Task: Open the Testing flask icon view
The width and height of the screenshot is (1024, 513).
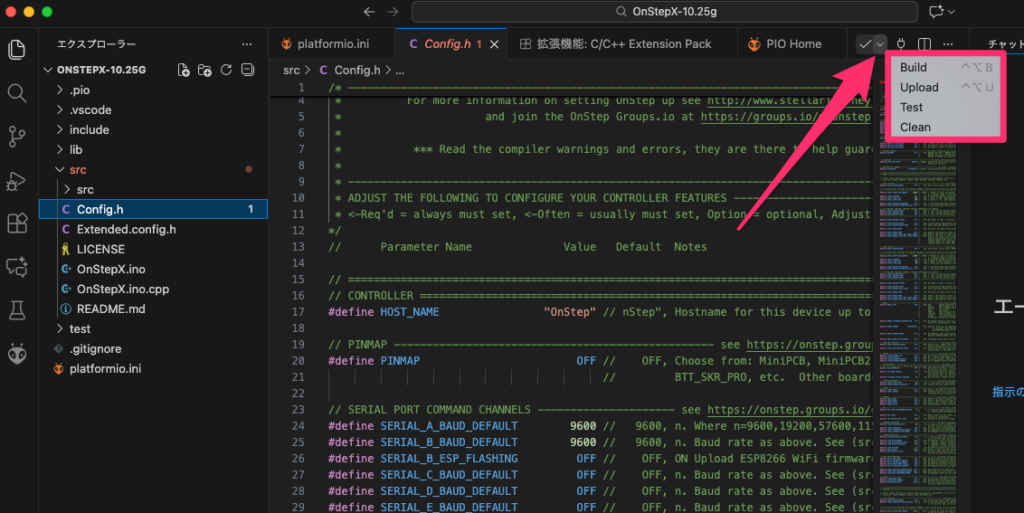Action: pyautogui.click(x=16, y=310)
